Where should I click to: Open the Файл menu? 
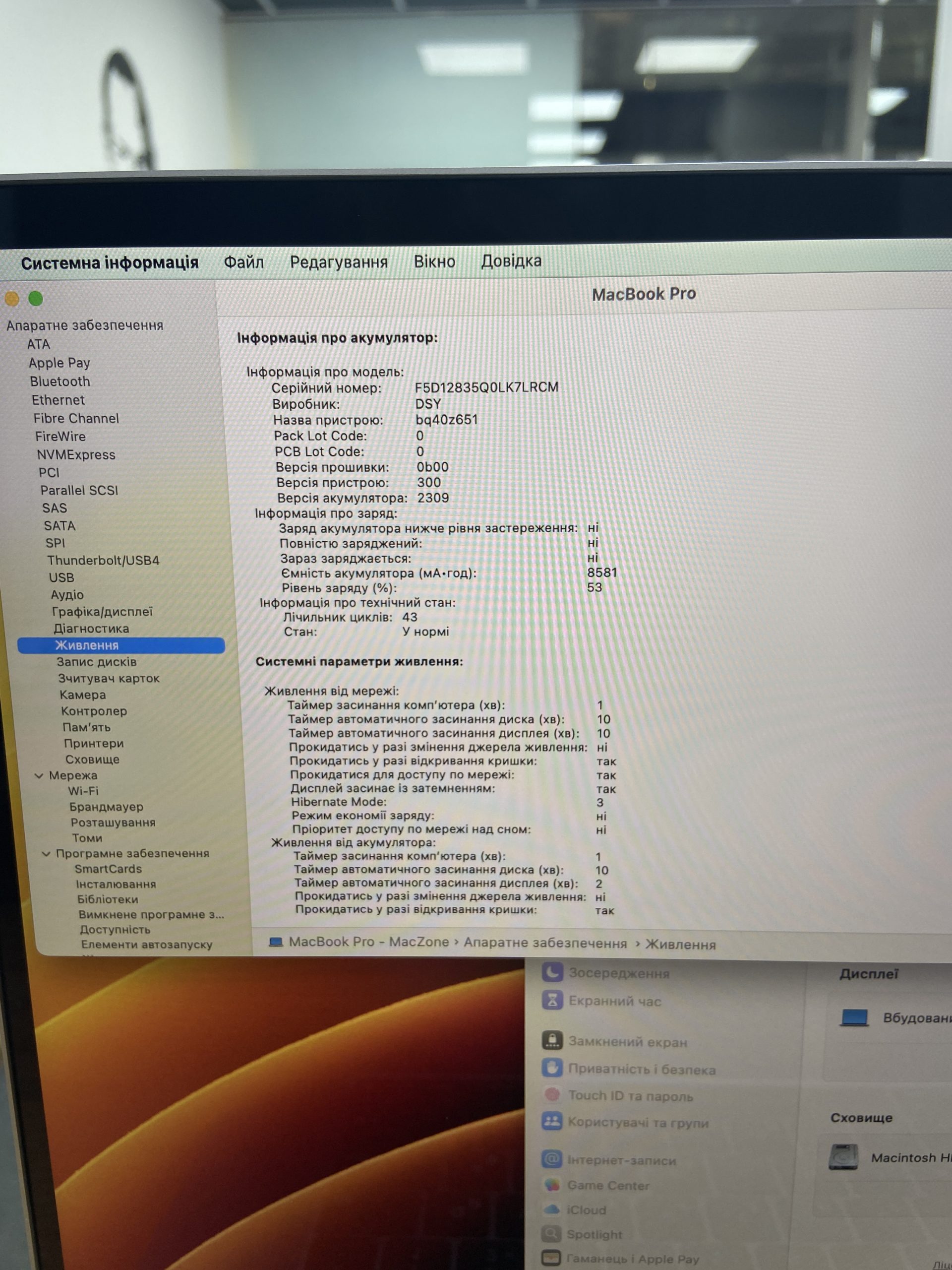244,262
